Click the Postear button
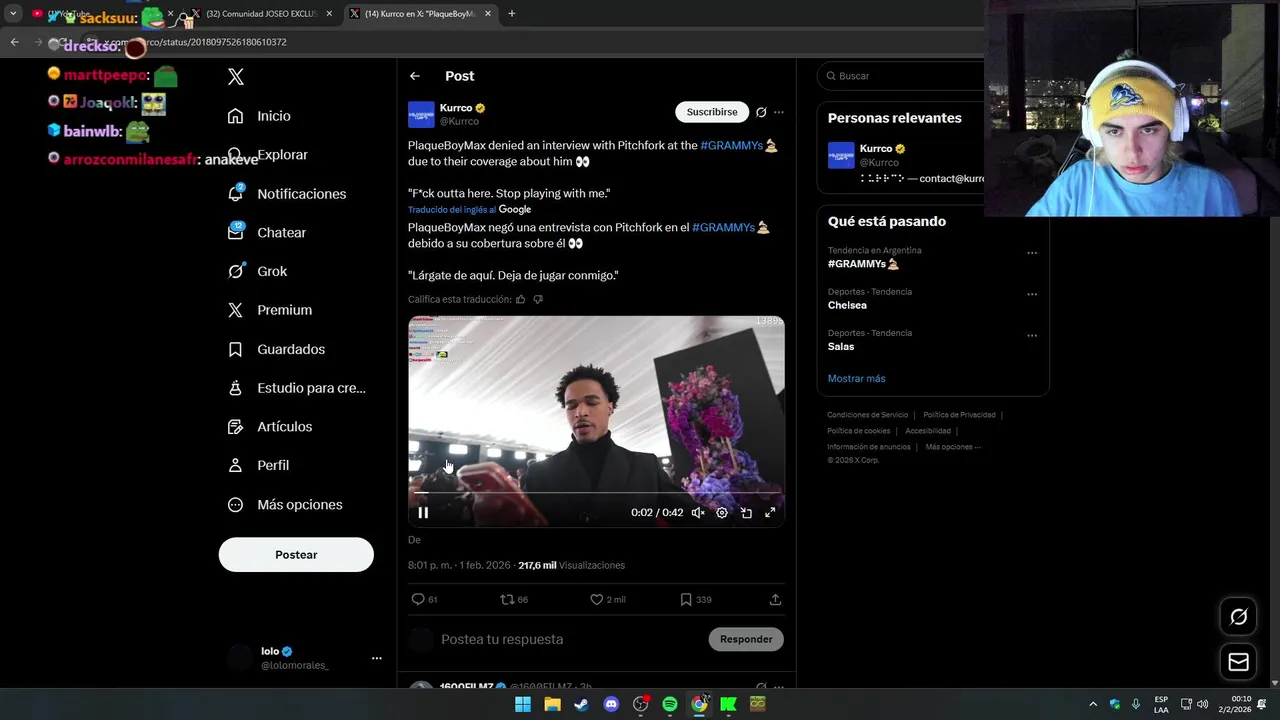 [296, 555]
